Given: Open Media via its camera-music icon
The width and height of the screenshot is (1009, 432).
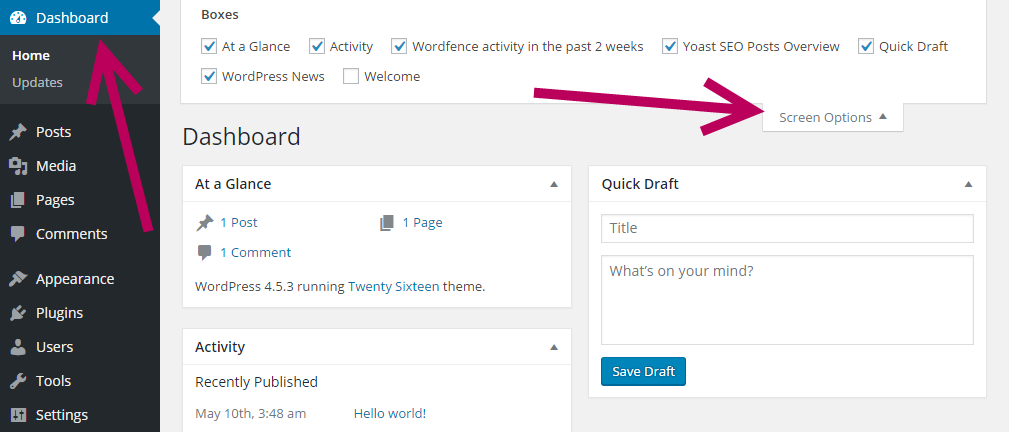Looking at the screenshot, I should pos(18,166).
